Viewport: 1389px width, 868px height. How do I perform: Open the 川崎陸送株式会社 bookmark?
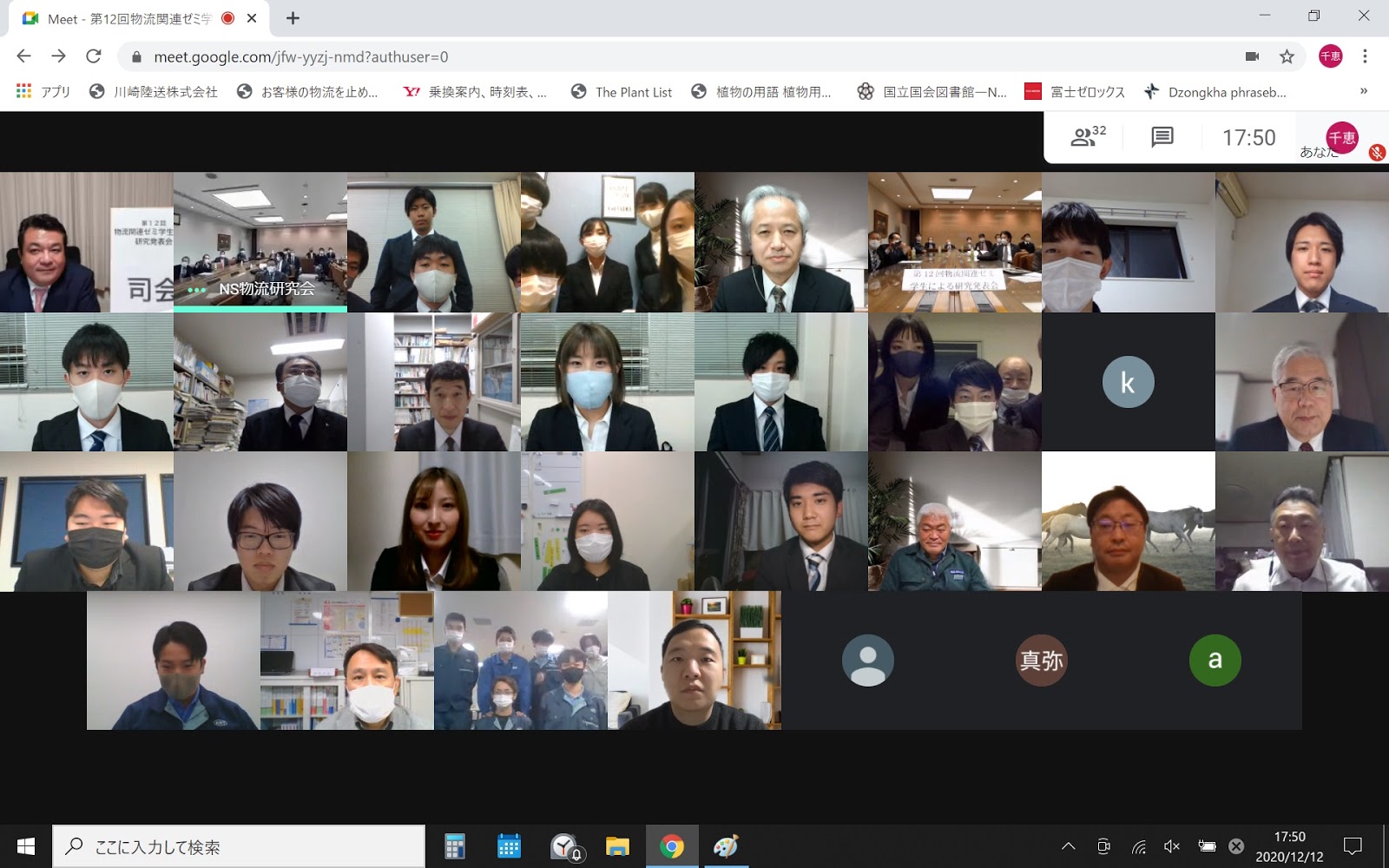pos(154,91)
